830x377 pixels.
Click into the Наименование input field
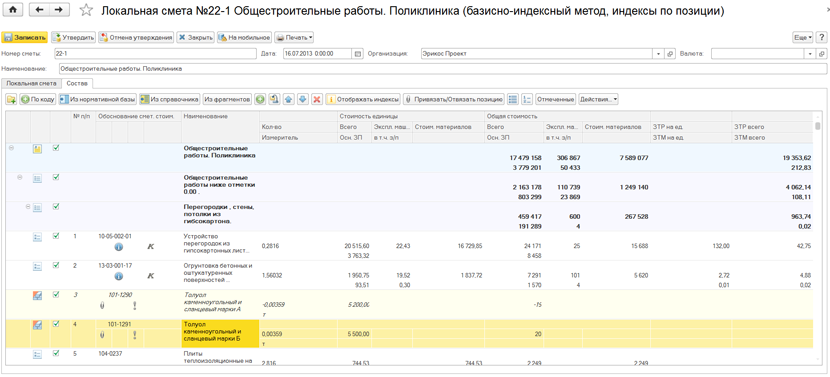click(443, 68)
